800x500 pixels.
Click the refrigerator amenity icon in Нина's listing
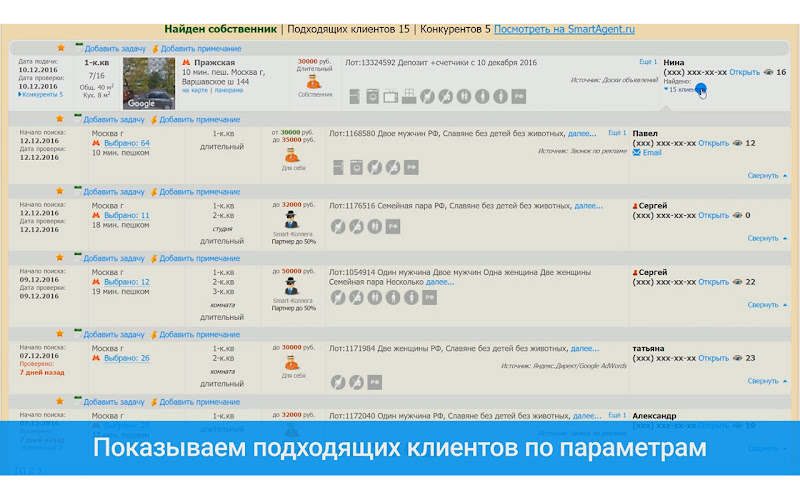click(x=355, y=96)
